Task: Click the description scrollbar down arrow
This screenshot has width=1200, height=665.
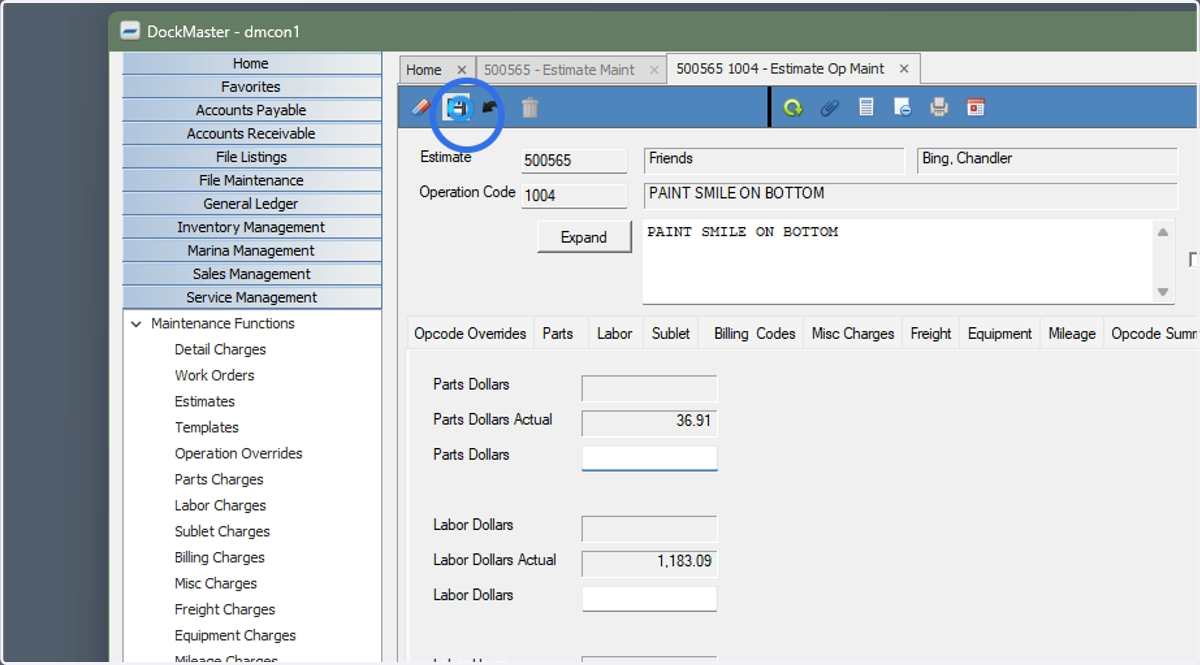Action: tap(1163, 292)
